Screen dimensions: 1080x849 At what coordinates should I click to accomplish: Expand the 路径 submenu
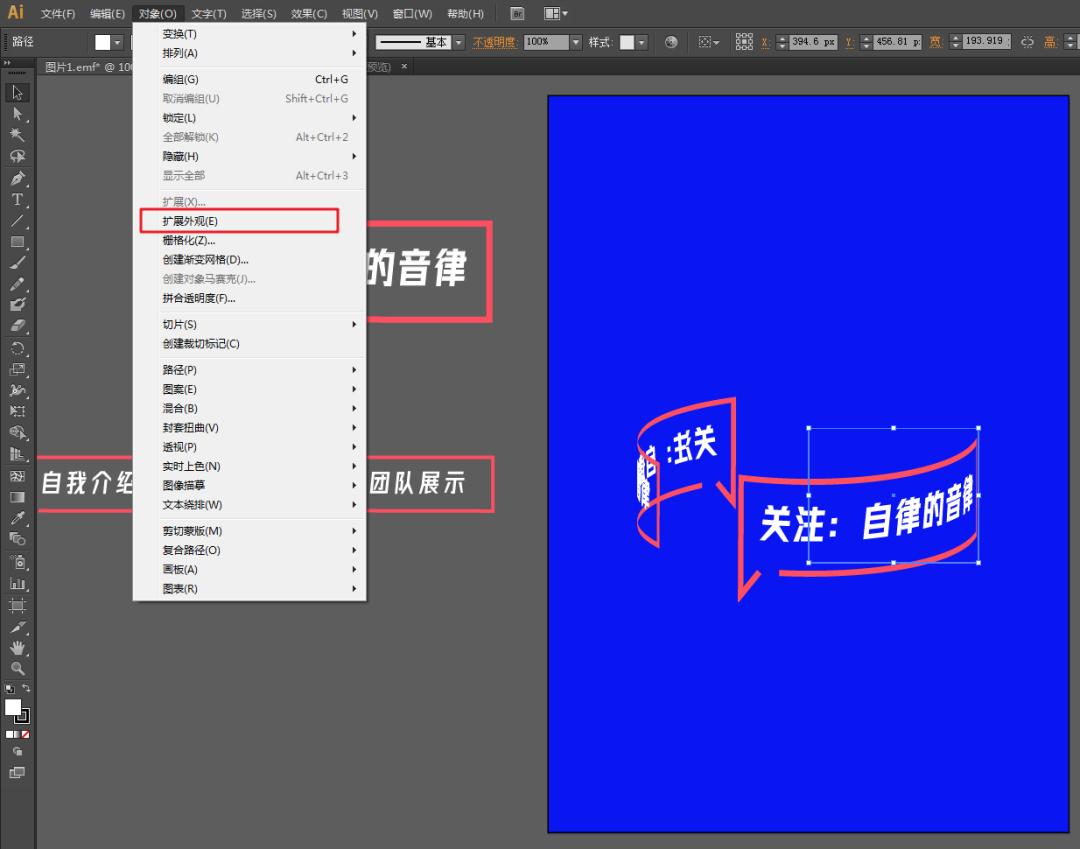point(180,369)
